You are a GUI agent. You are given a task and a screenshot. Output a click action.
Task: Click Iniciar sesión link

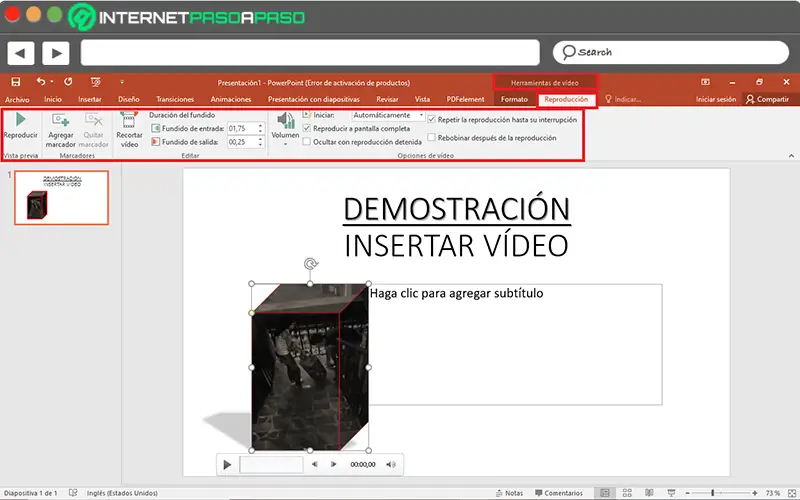716,99
